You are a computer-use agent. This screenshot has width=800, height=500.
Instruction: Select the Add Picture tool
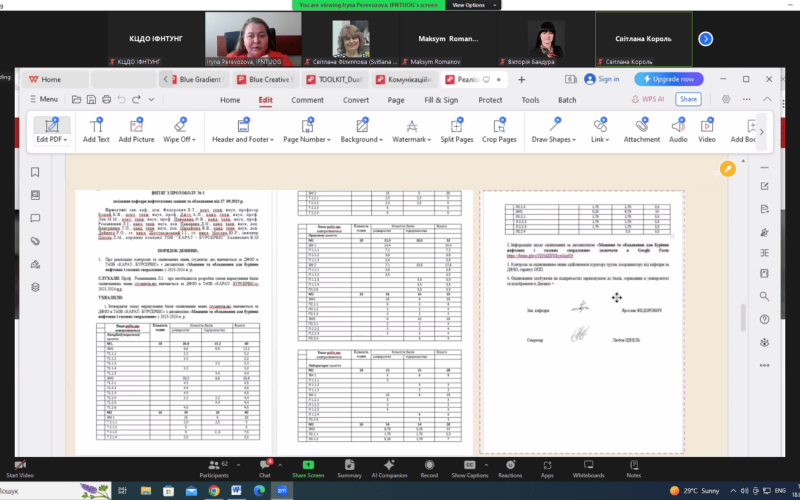[136, 131]
